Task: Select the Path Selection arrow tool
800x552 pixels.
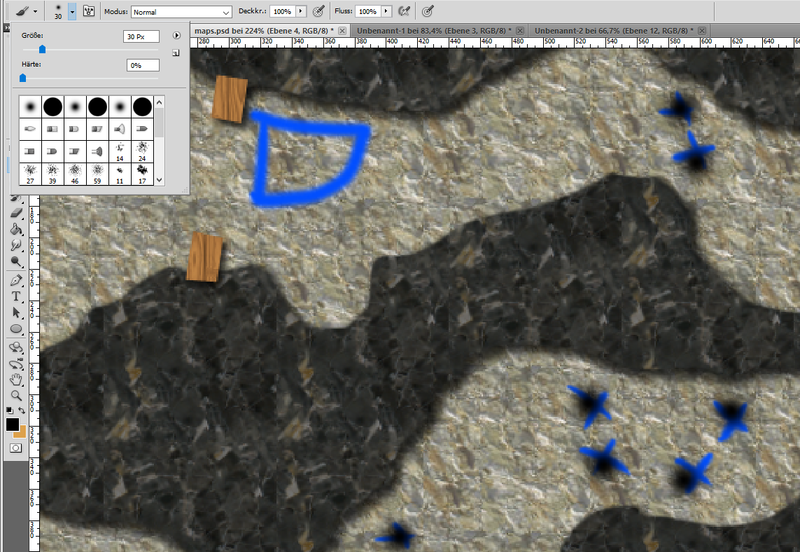Action: [16, 312]
